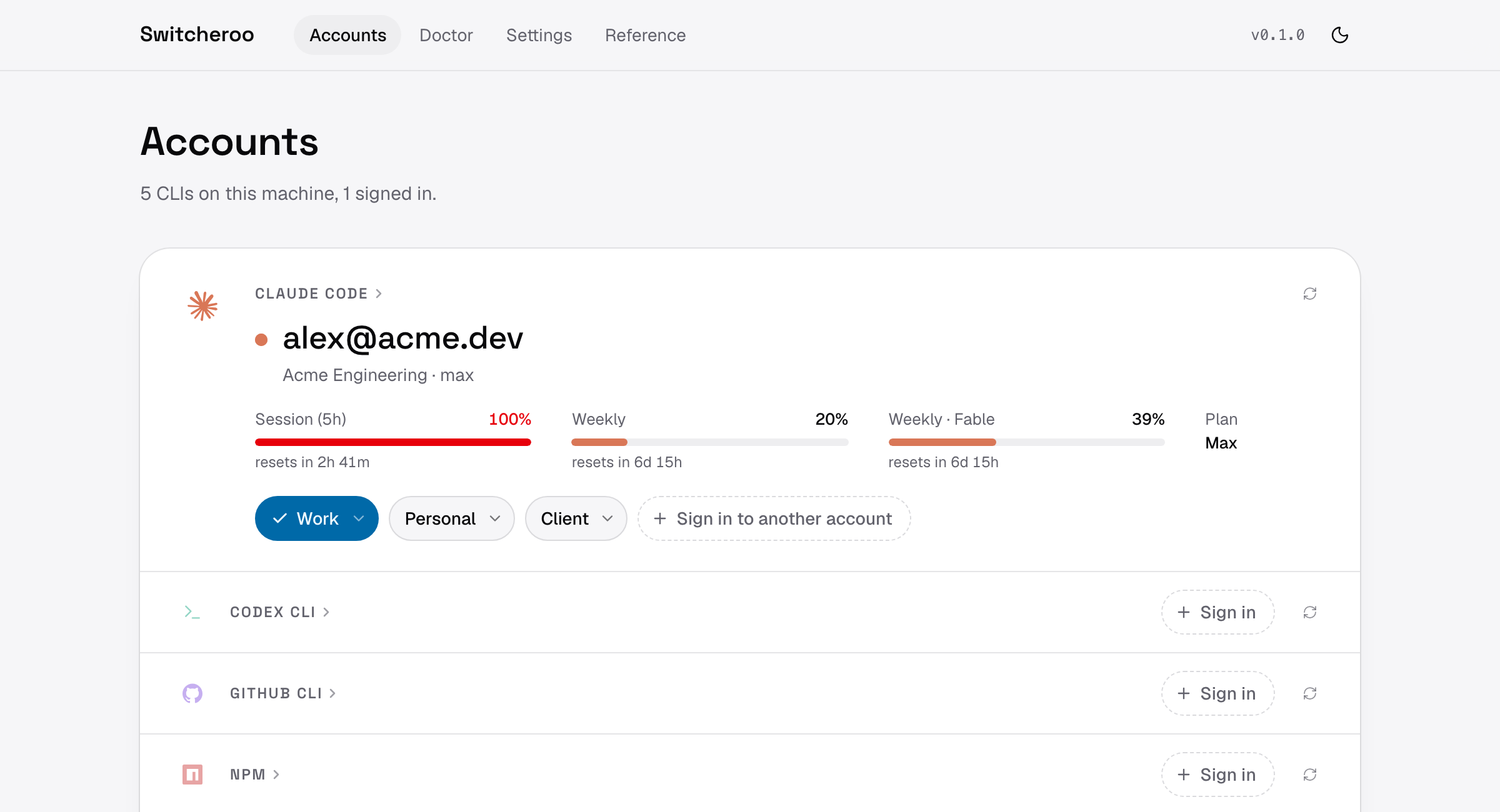1500x812 pixels.
Task: Sign in to Codex CLI
Action: click(x=1217, y=612)
